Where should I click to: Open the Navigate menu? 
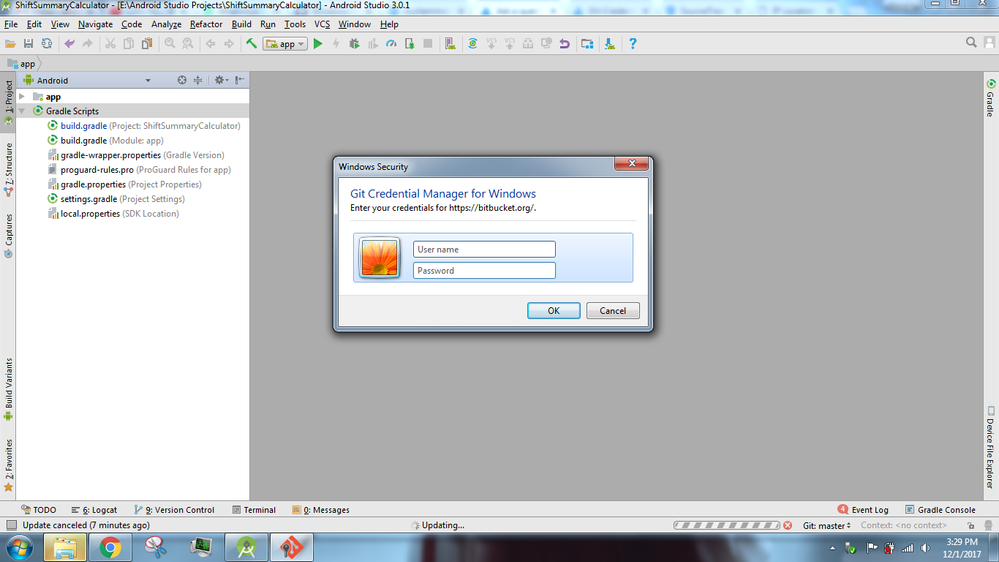click(x=95, y=24)
